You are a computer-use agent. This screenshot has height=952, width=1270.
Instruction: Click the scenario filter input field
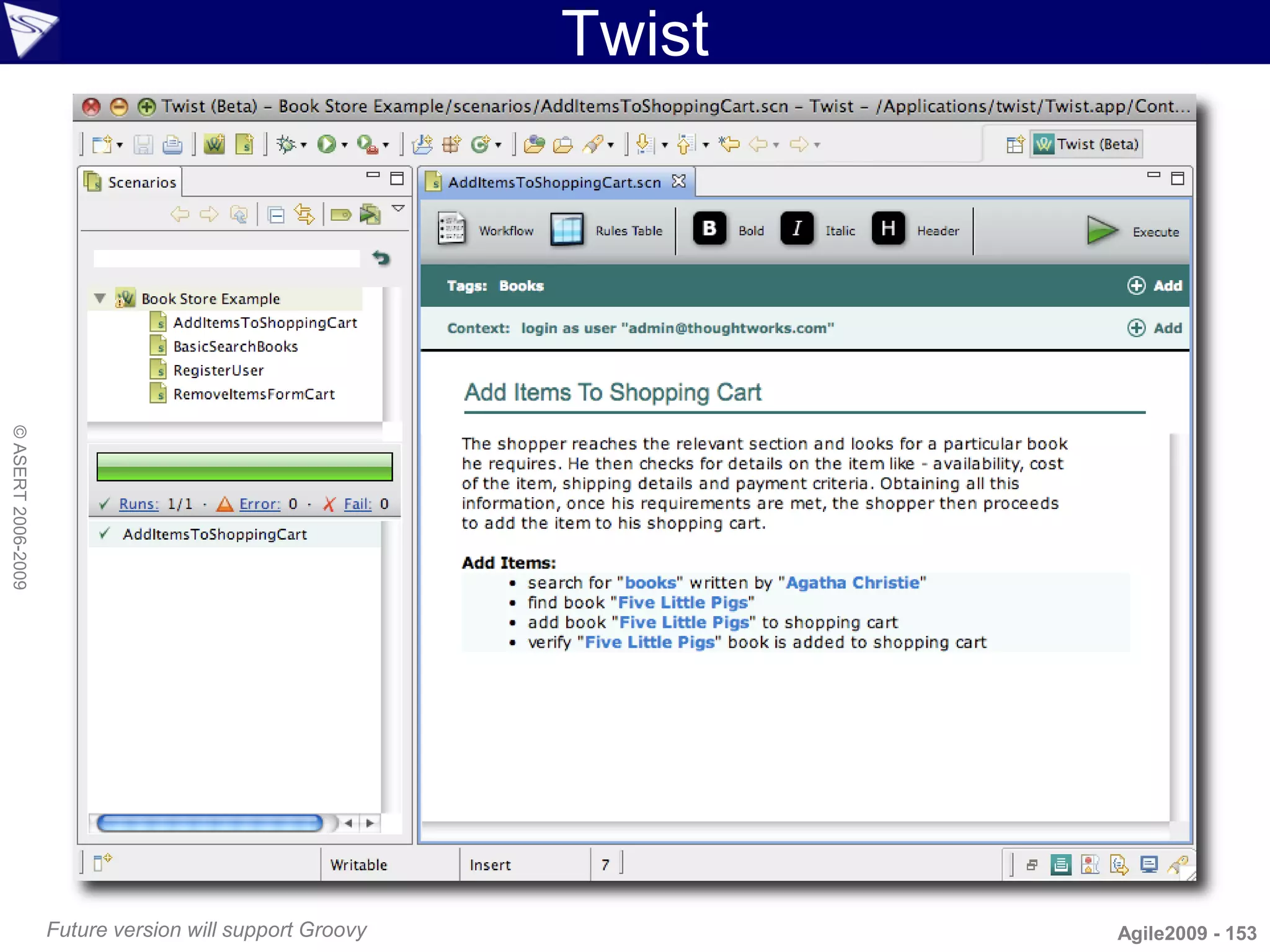pyautogui.click(x=226, y=258)
